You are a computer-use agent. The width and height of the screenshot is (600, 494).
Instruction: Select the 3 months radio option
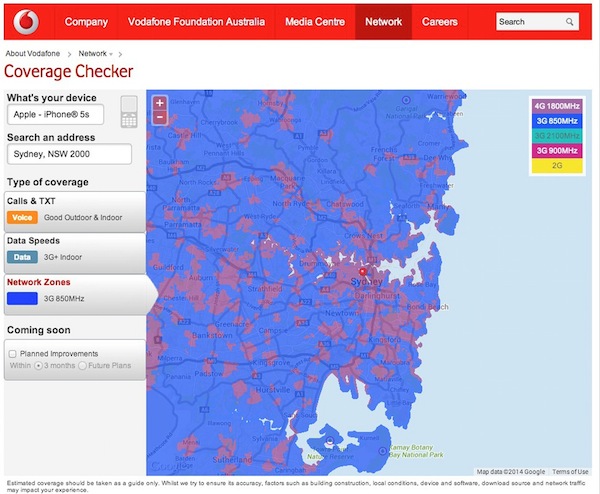[38, 365]
